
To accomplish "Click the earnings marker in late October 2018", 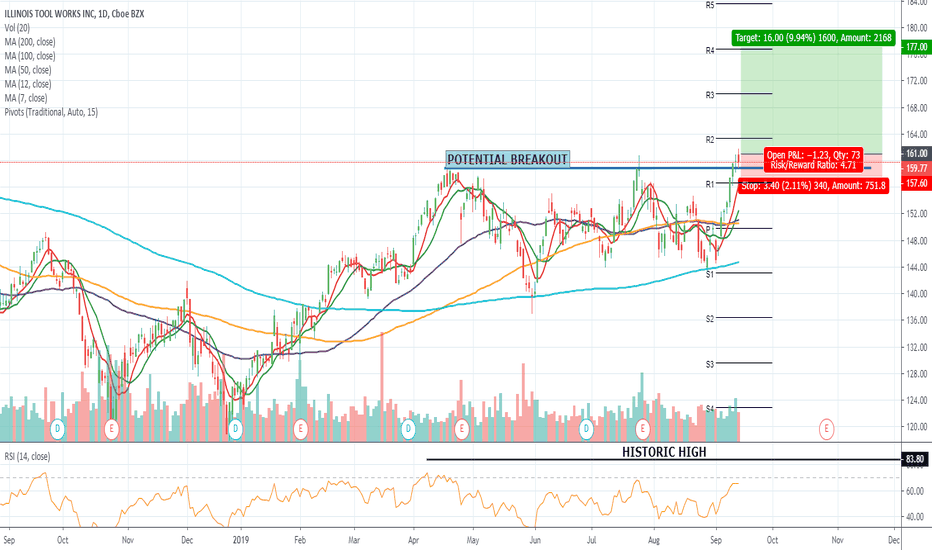I will pyautogui.click(x=111, y=428).
